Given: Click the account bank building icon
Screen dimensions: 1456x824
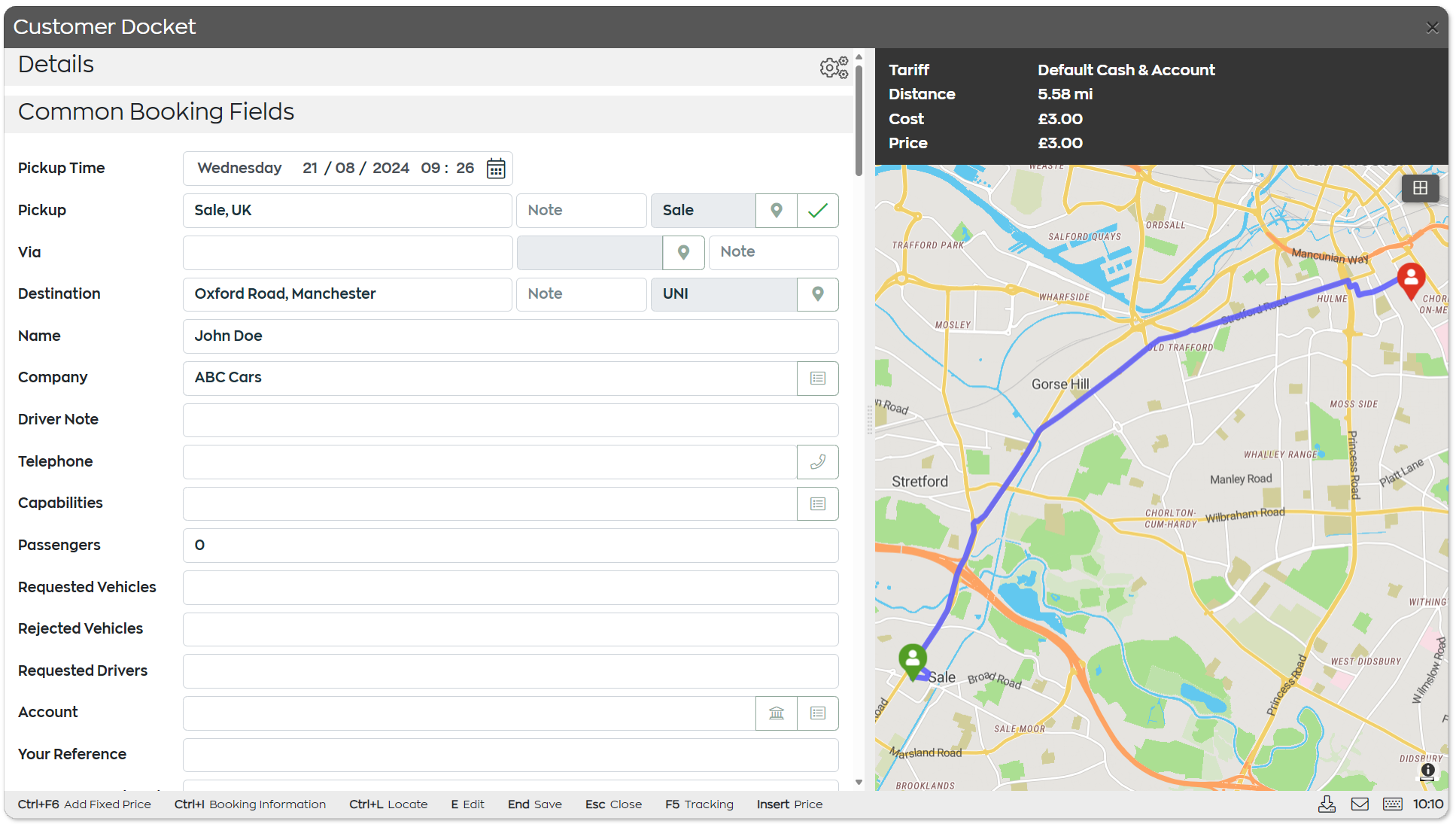Looking at the screenshot, I should click(777, 713).
